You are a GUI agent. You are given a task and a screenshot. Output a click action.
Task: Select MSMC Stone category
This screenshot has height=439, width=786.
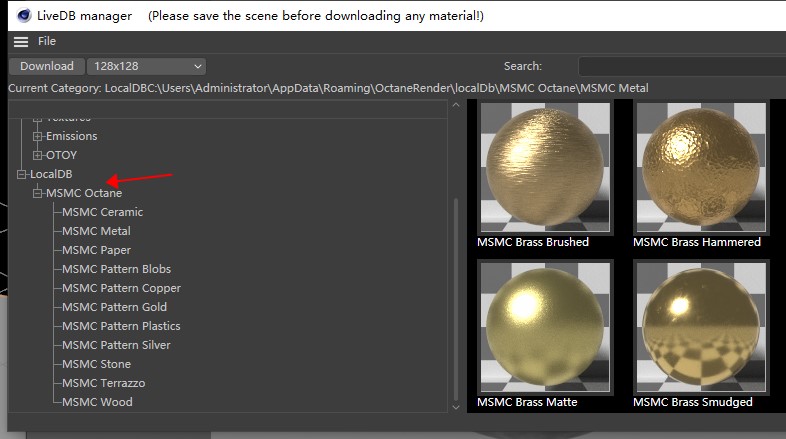tap(96, 364)
